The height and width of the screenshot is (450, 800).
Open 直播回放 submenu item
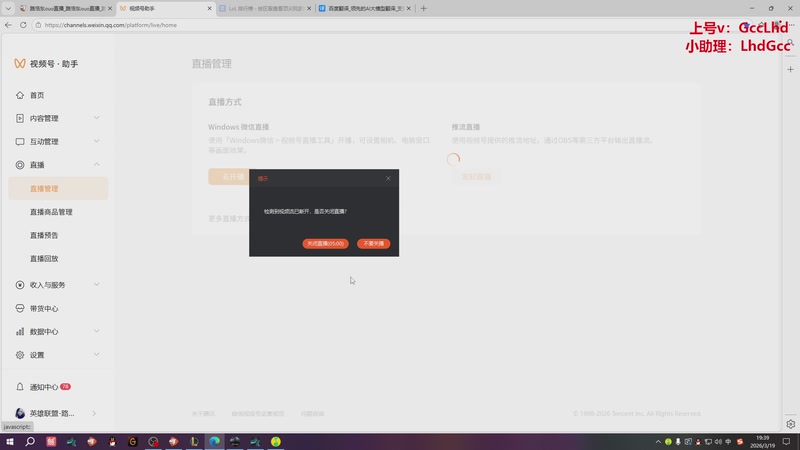coord(44,259)
